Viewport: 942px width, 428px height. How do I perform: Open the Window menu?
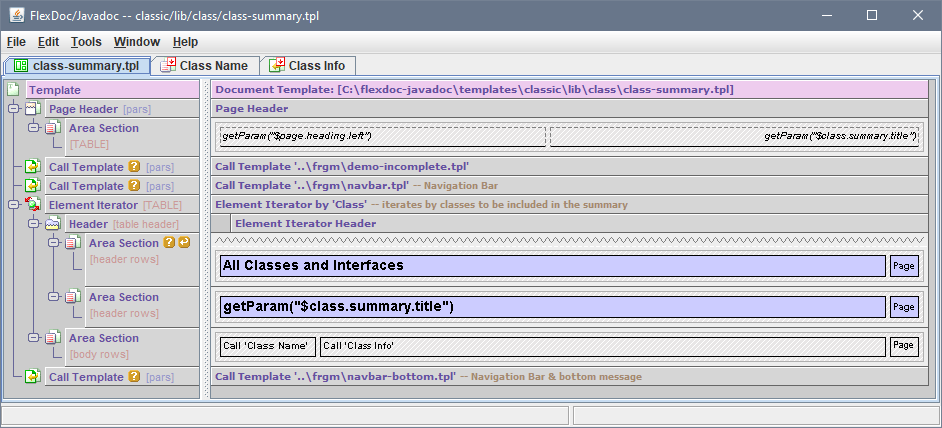pyautogui.click(x=137, y=42)
